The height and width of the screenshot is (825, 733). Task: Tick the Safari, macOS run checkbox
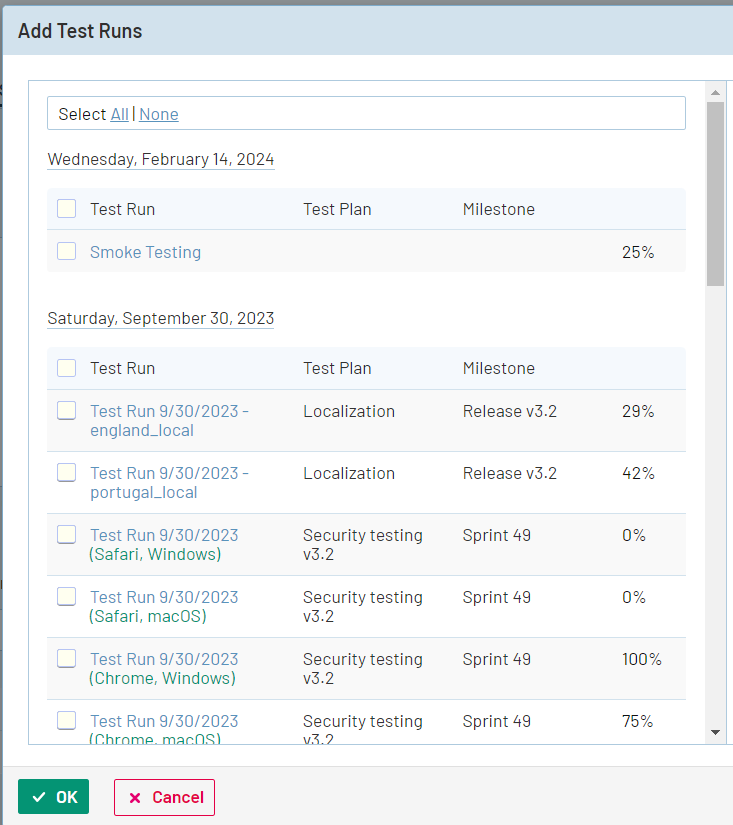pos(66,597)
